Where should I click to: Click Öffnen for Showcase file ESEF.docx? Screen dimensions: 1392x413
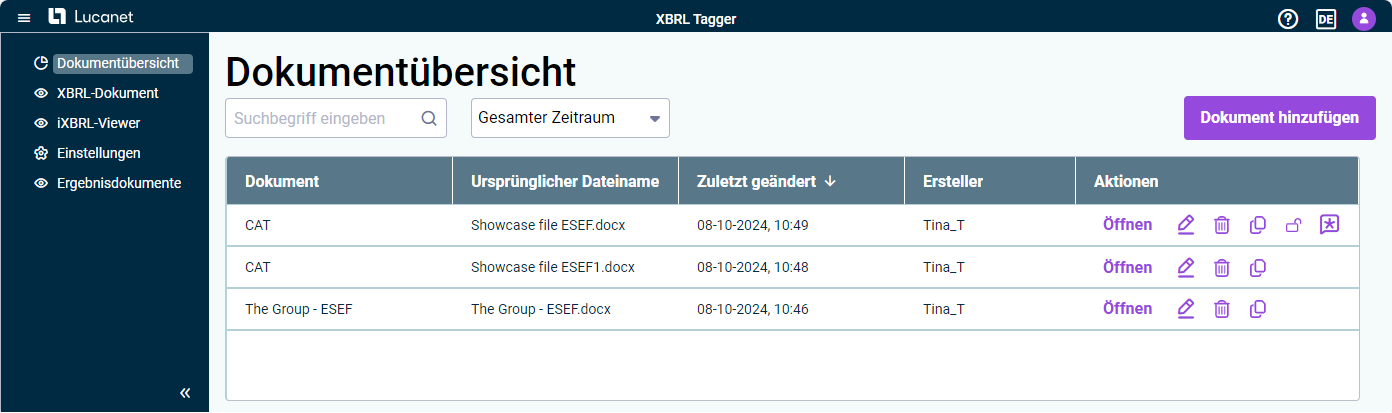tap(1127, 225)
